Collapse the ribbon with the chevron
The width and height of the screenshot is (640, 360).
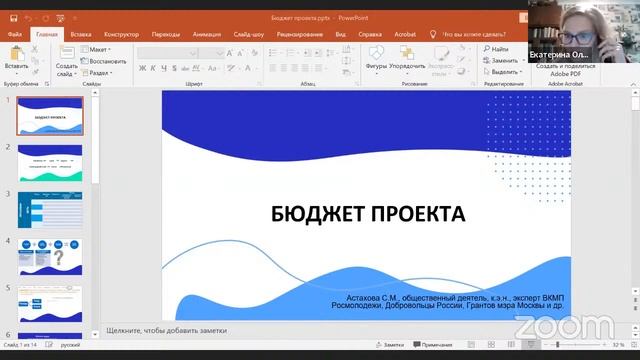(x=633, y=84)
